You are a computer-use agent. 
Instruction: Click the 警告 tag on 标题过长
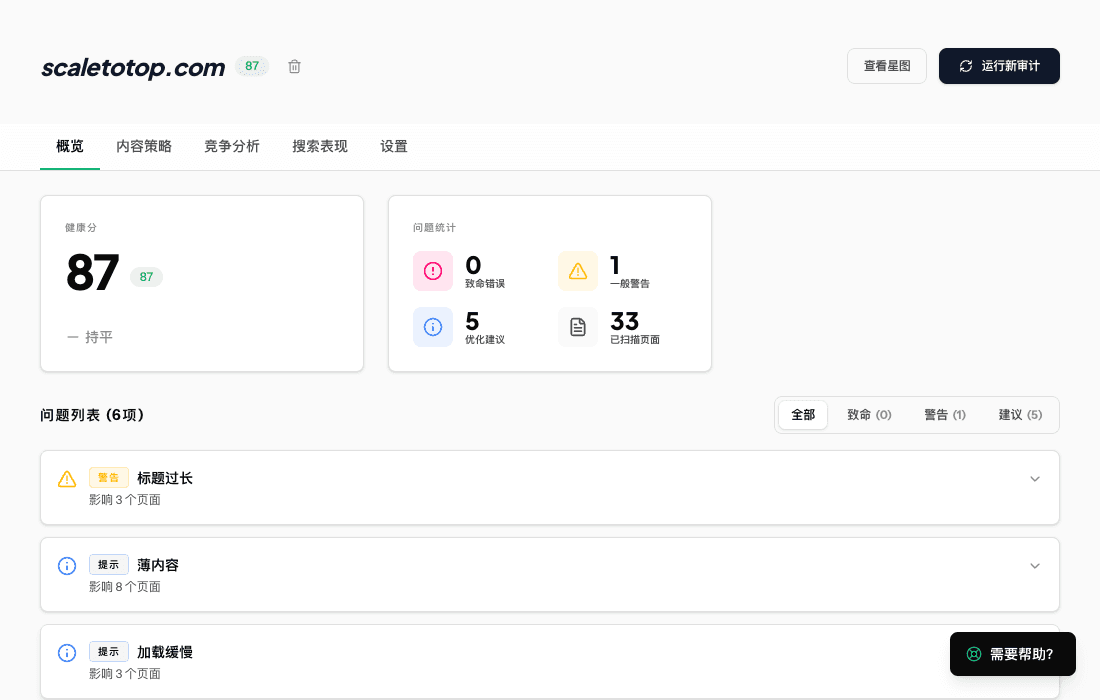tap(109, 478)
